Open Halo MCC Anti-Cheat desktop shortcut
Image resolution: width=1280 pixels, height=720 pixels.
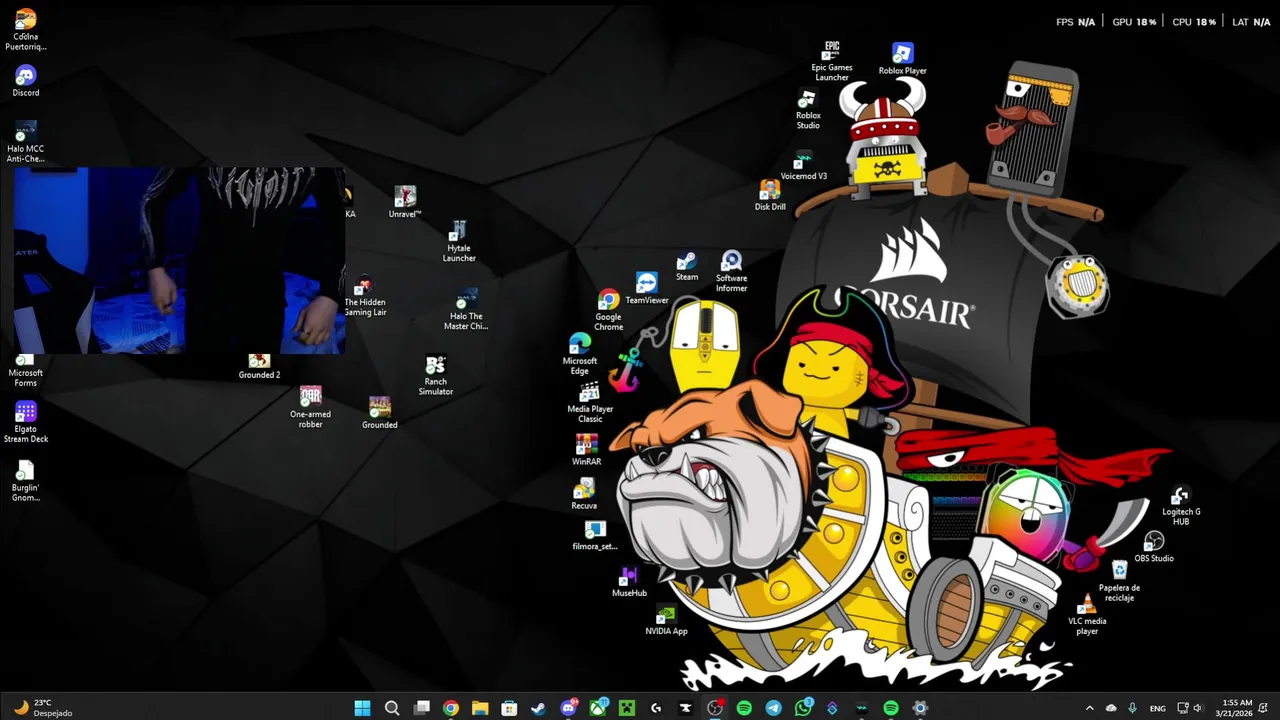pos(26,141)
